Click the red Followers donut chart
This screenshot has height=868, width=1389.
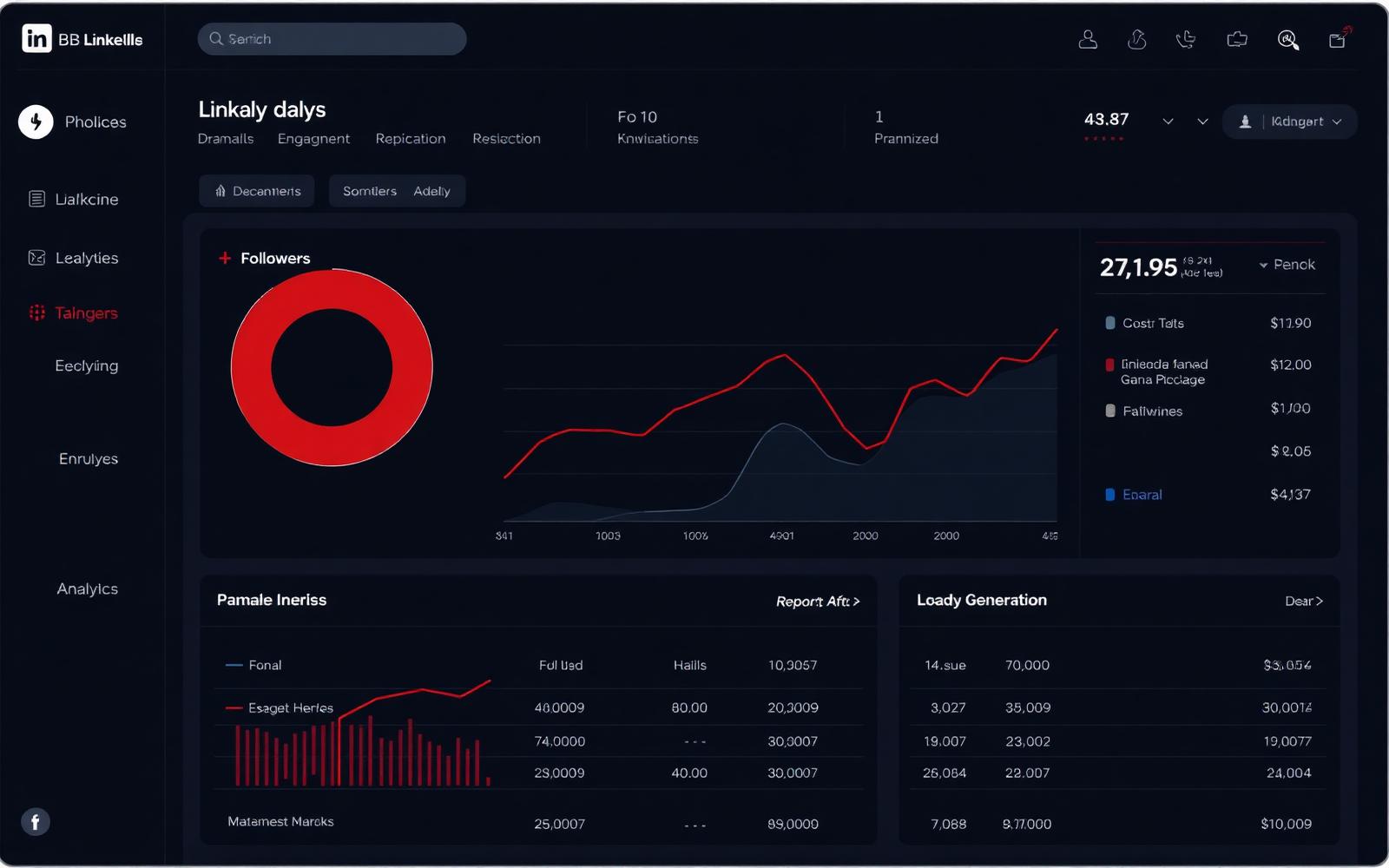(332, 367)
